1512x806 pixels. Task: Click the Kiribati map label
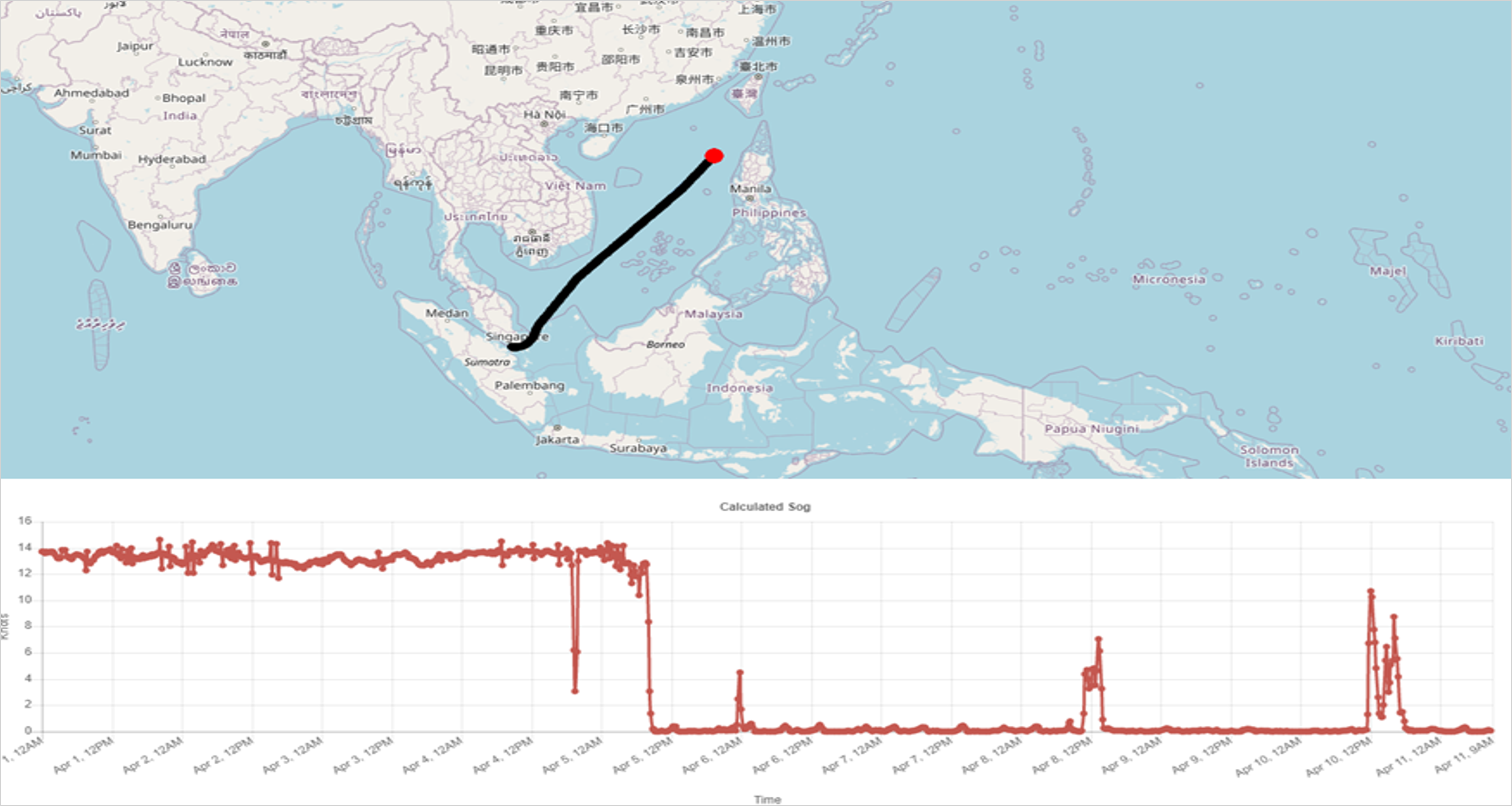click(1459, 341)
